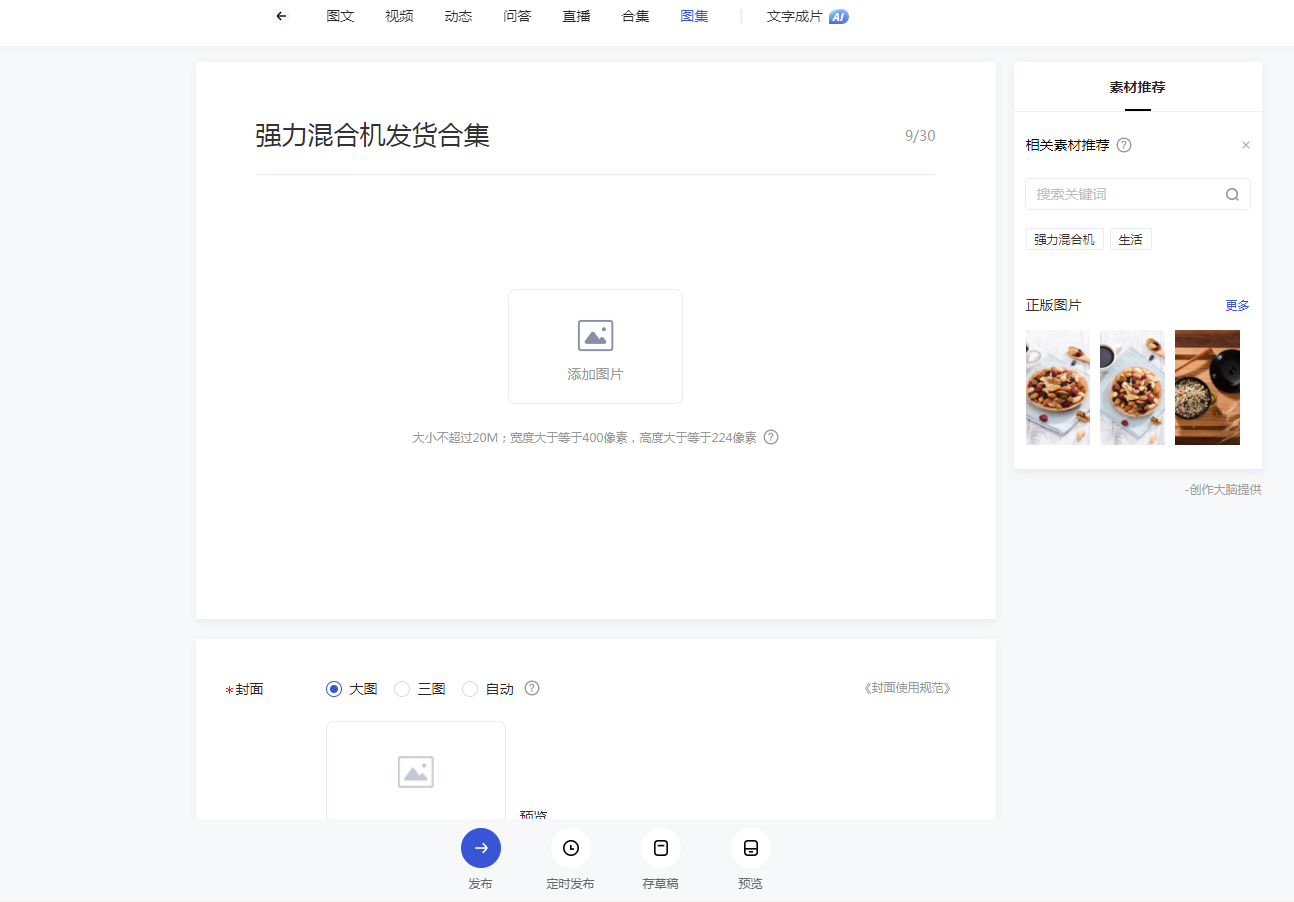Click the AI badge icon
The width and height of the screenshot is (1294, 902).
[839, 16]
